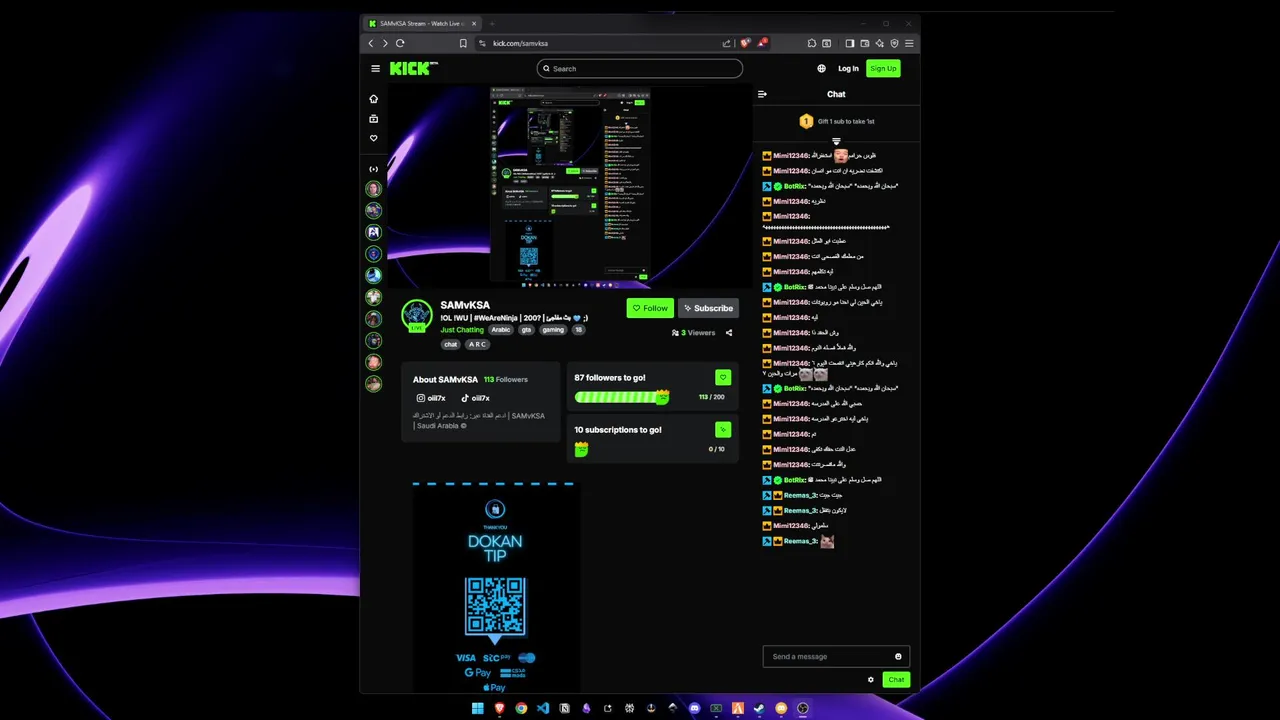Send message with the Chat button
This screenshot has width=1280, height=720.
(x=896, y=679)
